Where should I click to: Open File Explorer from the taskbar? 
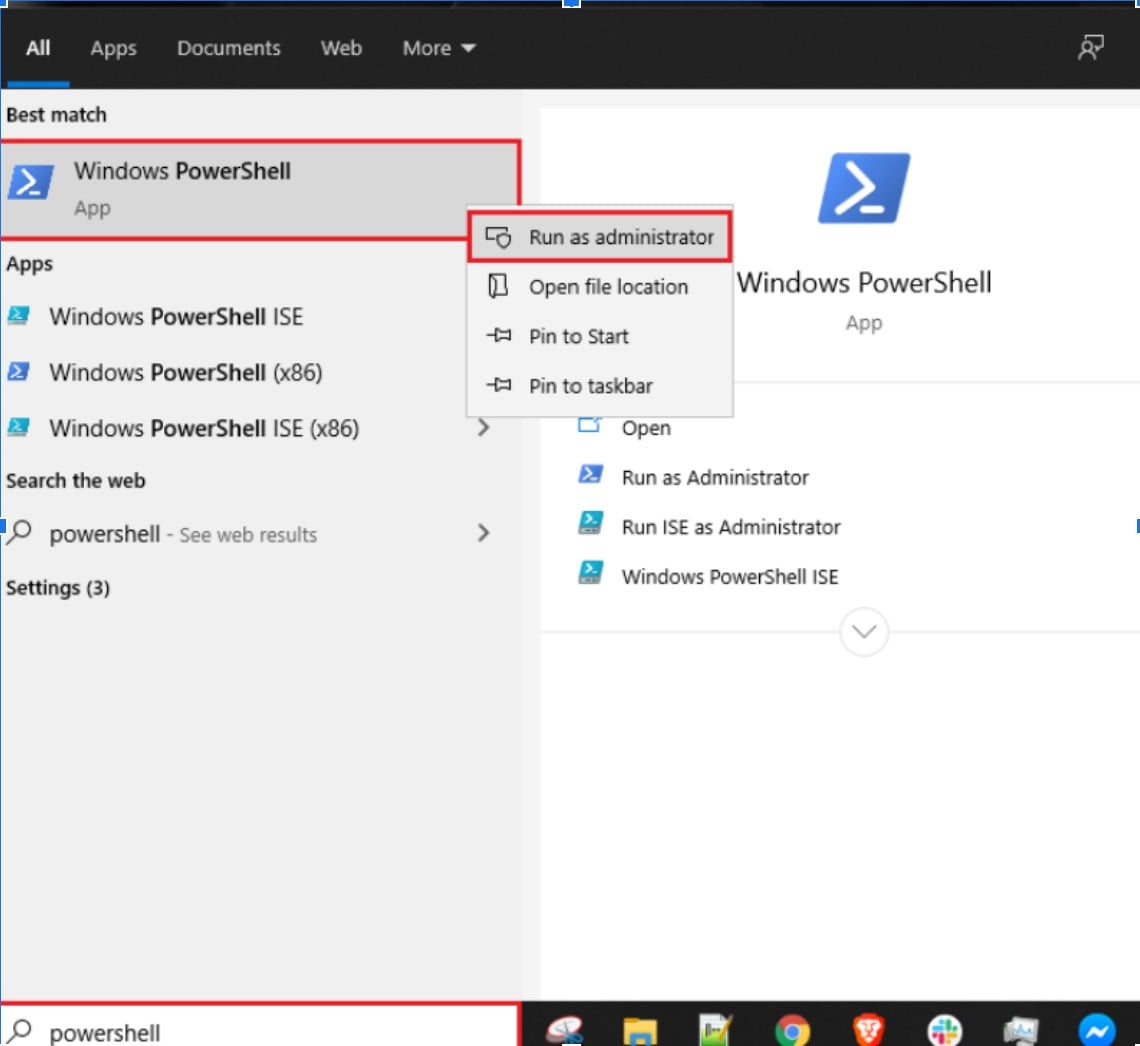640,1030
